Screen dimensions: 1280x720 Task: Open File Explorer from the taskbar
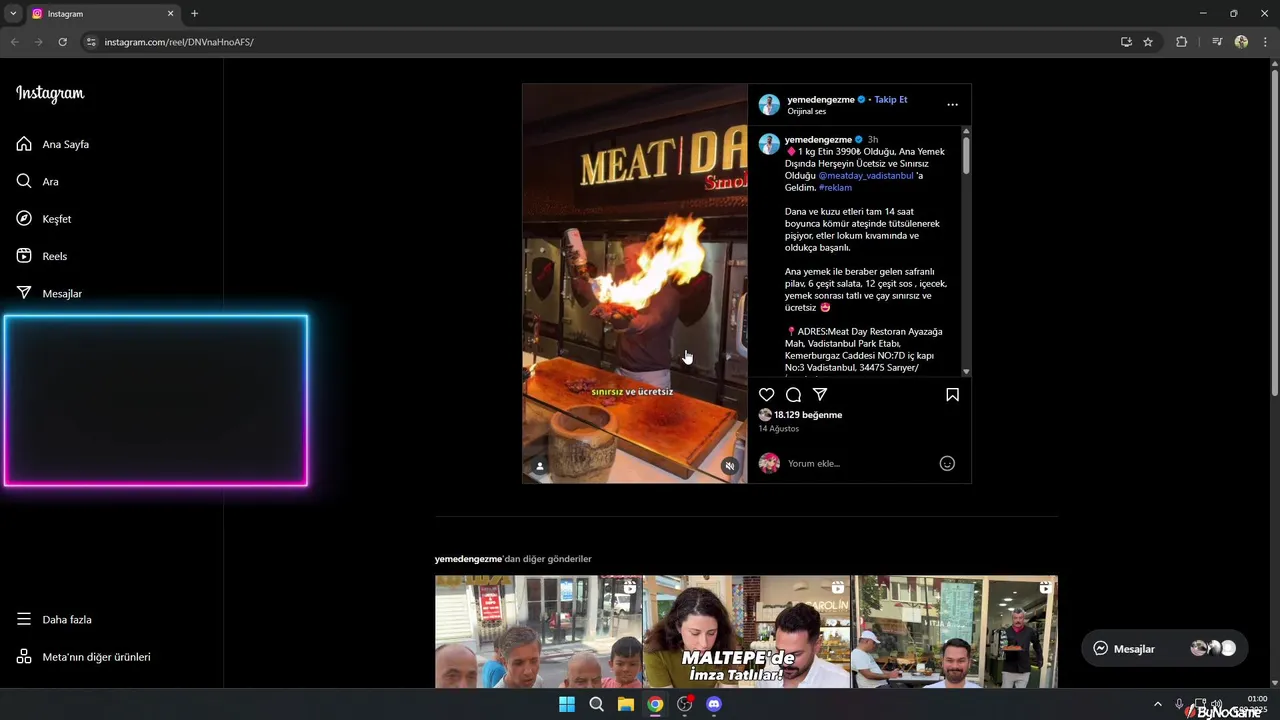(625, 704)
